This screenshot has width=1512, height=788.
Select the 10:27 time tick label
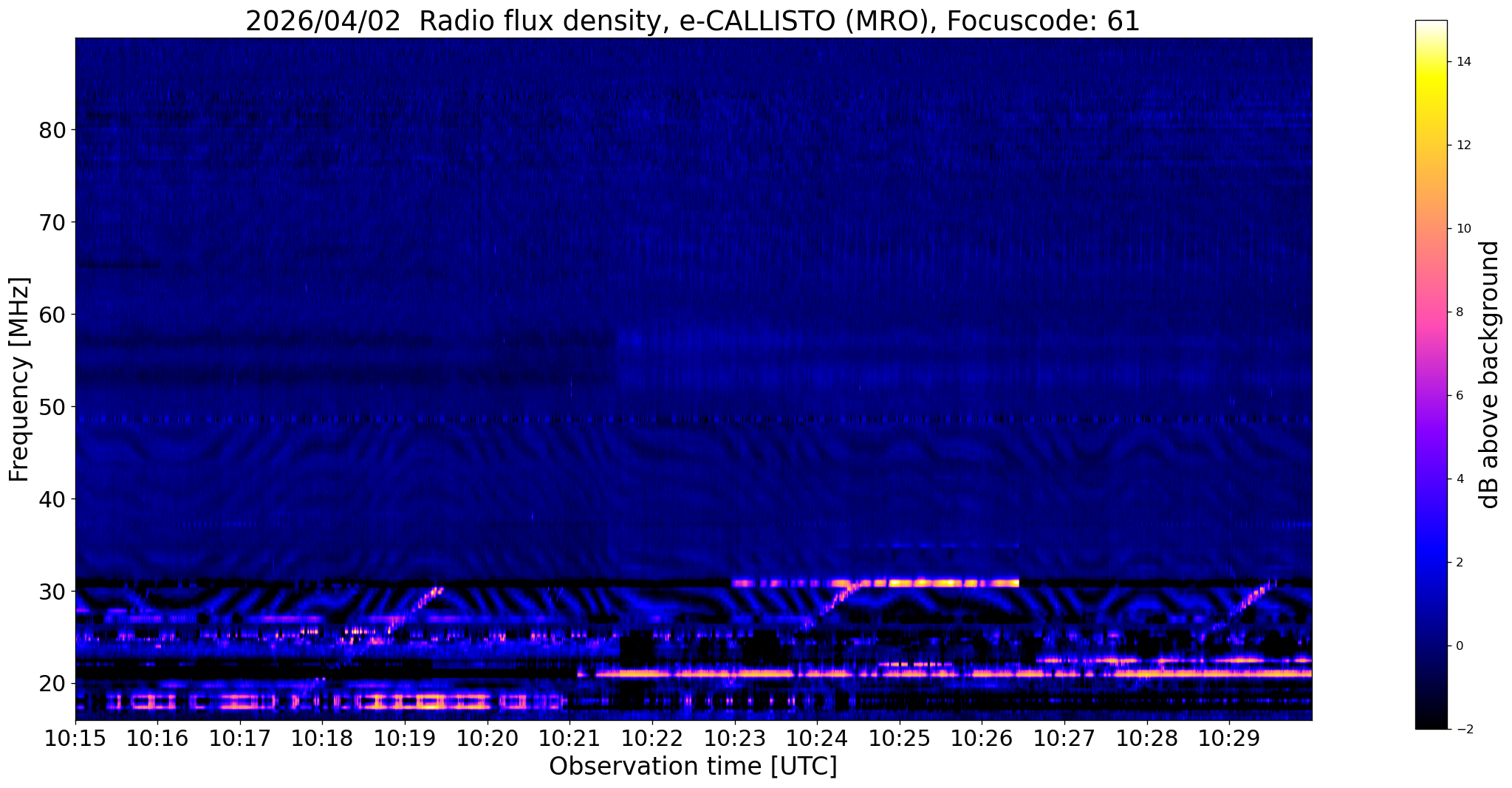tap(1064, 739)
